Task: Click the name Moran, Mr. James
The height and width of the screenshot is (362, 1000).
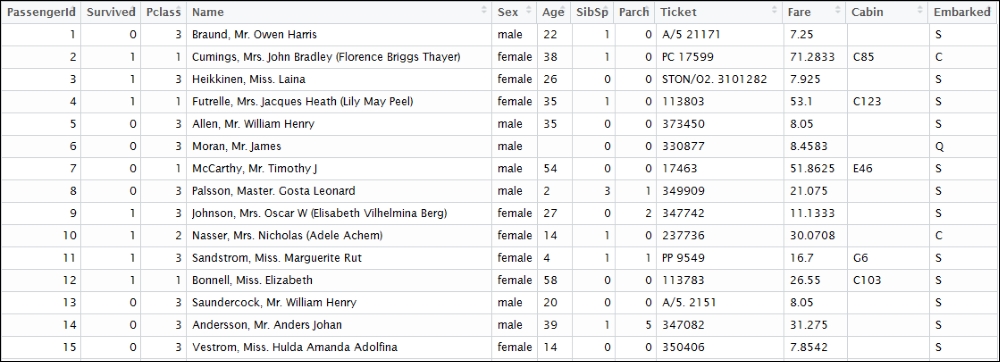Action: [237, 147]
